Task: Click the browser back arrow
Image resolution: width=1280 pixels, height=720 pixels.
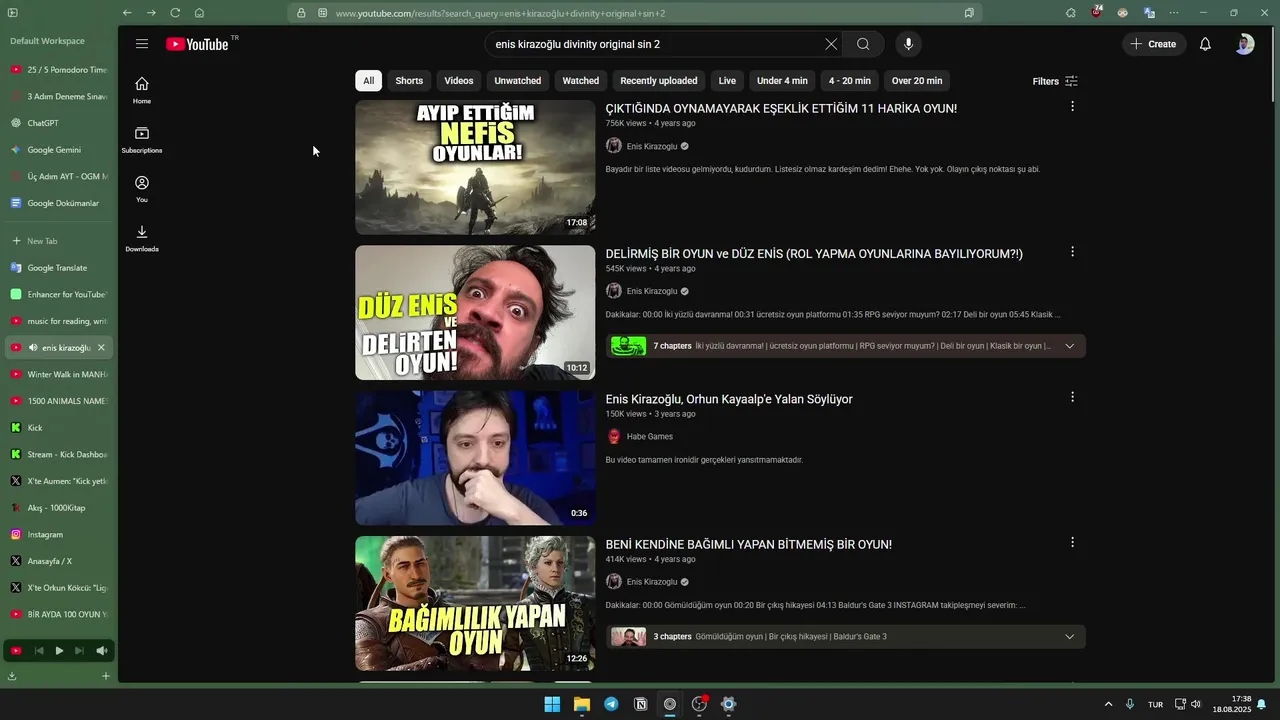Action: (x=127, y=13)
